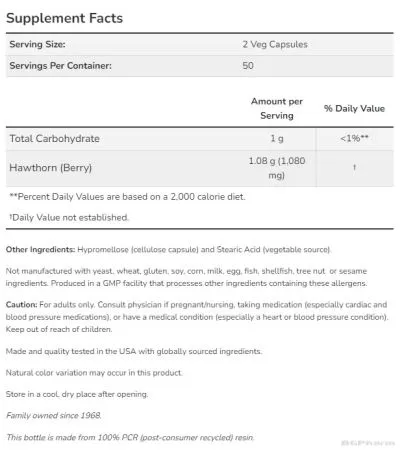
Task: Click the 2 Veg Capsules value
Action: point(275,44)
